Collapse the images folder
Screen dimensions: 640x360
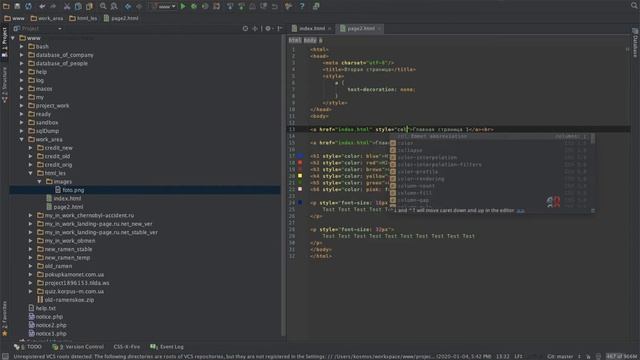pos(40,182)
